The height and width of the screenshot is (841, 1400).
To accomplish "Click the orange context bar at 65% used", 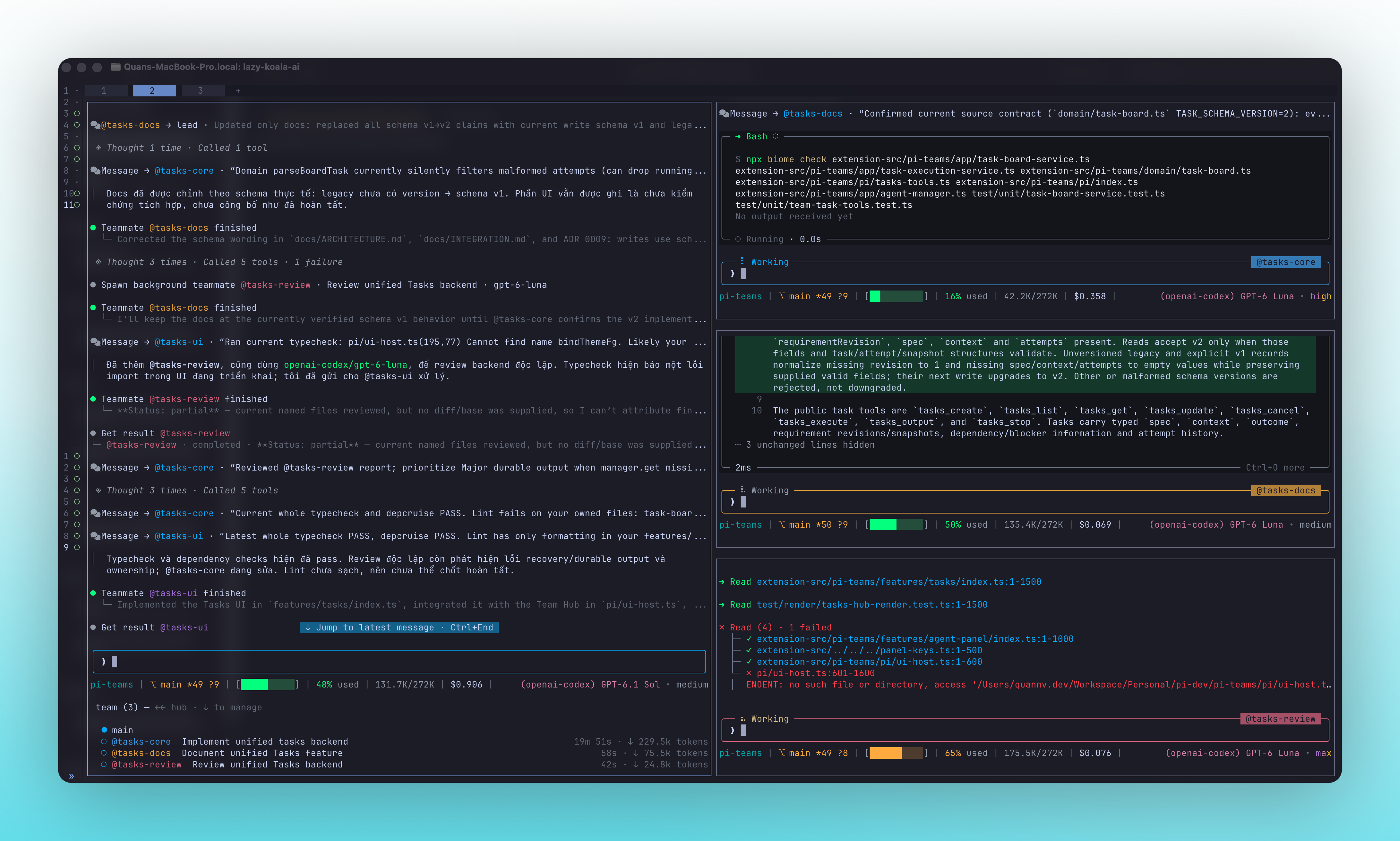I will pos(896,753).
